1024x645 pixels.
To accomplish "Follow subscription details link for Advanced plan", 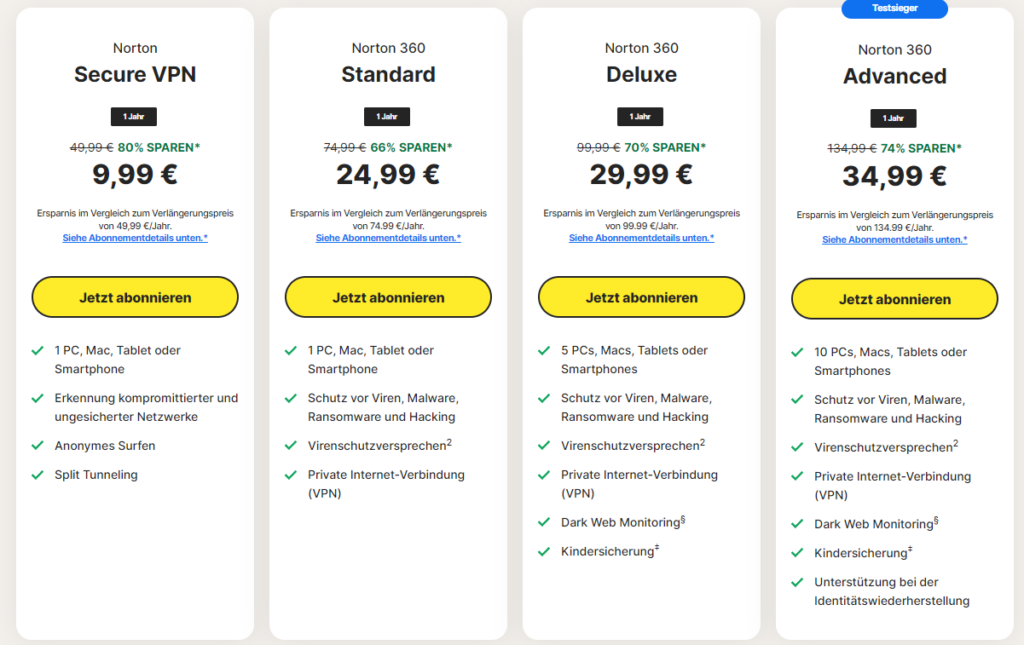I will [894, 240].
